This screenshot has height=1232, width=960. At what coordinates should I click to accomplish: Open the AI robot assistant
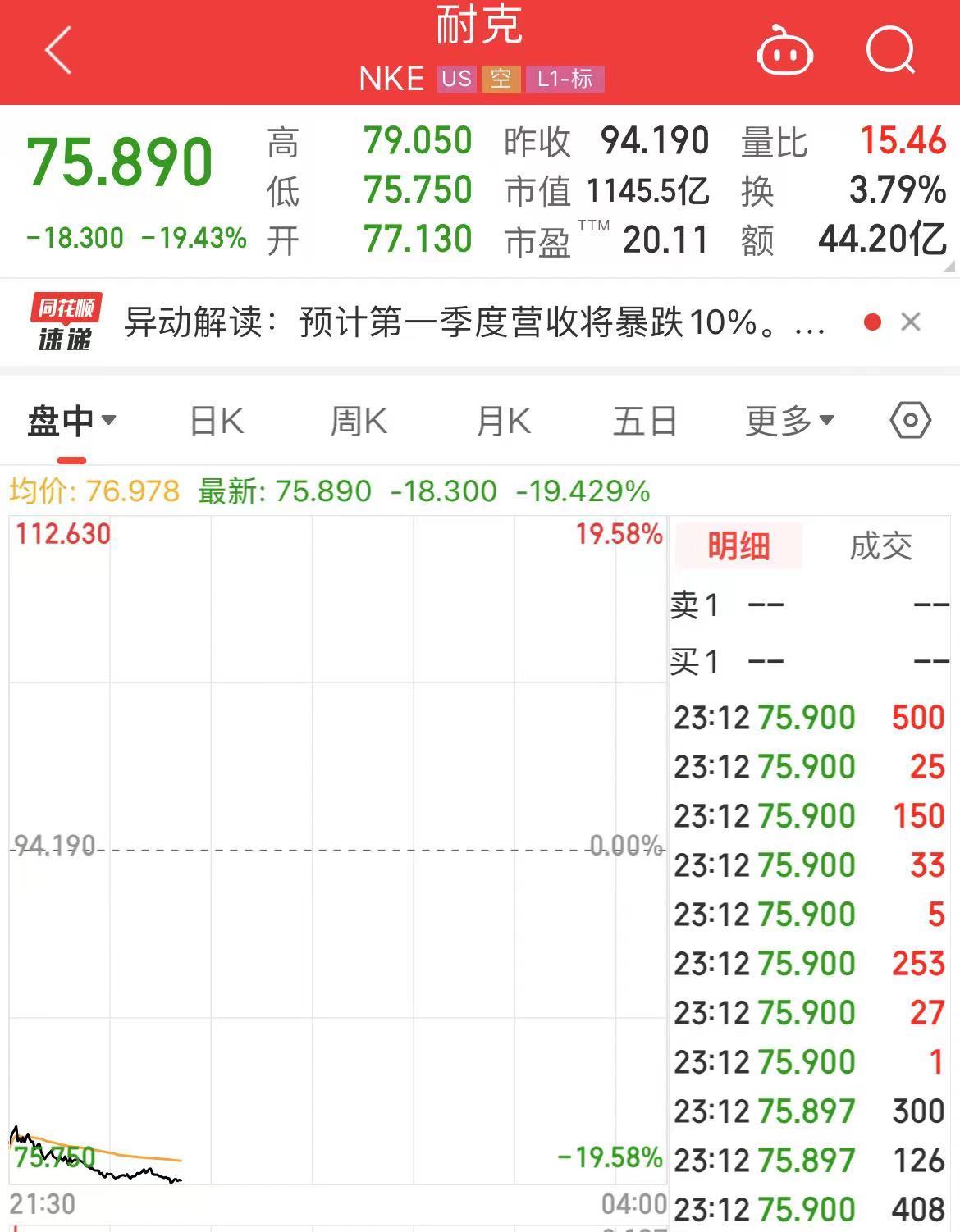[785, 51]
